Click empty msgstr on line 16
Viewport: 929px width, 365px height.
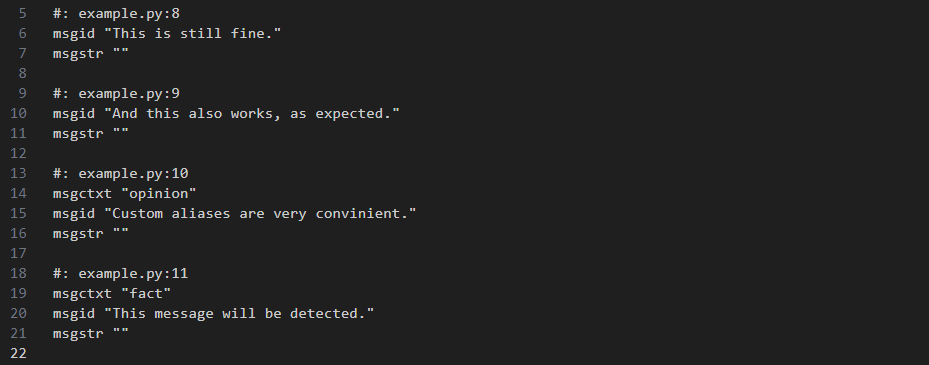pyautogui.click(x=91, y=233)
